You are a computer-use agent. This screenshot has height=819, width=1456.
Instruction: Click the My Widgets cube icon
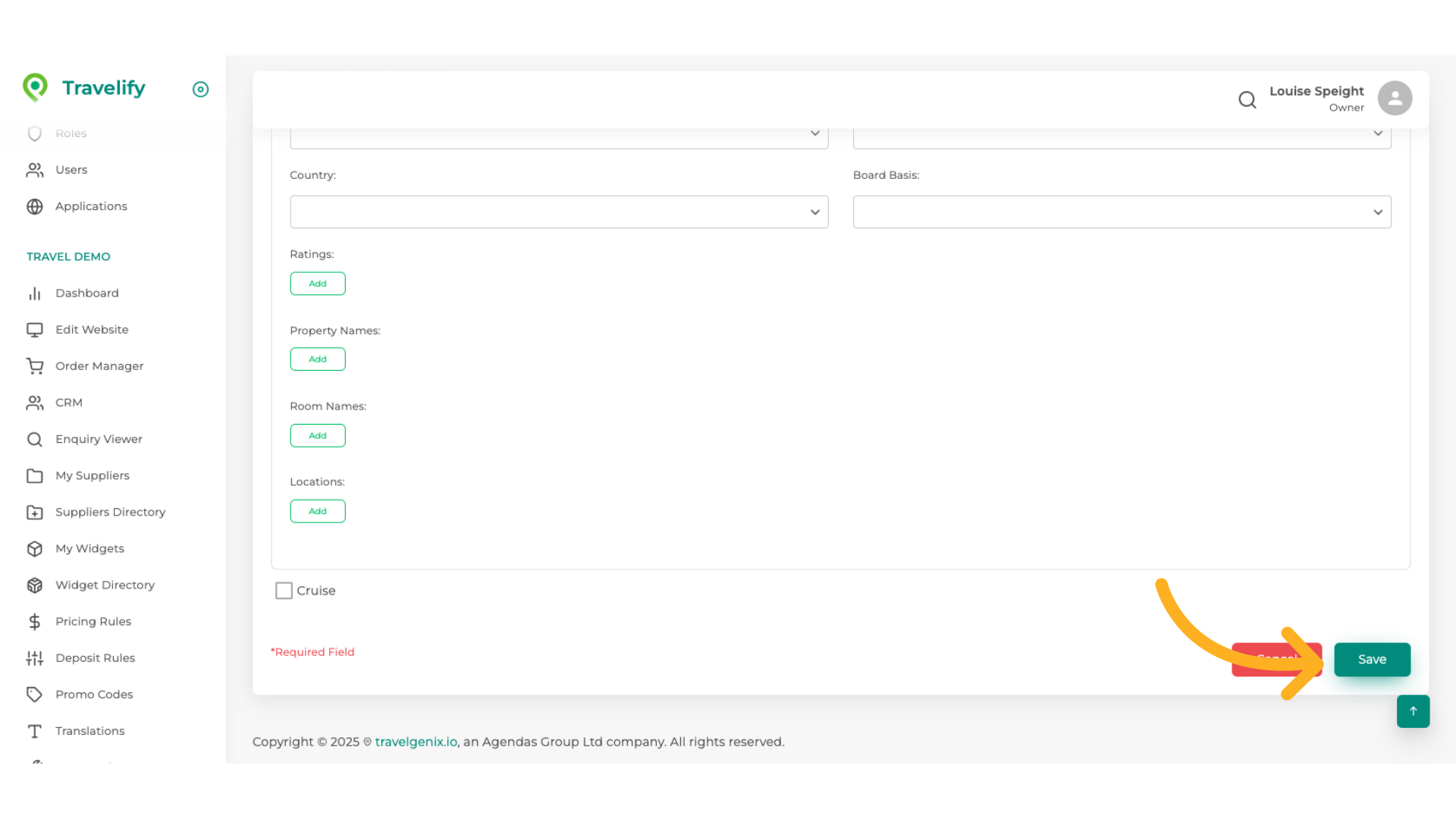coord(35,549)
